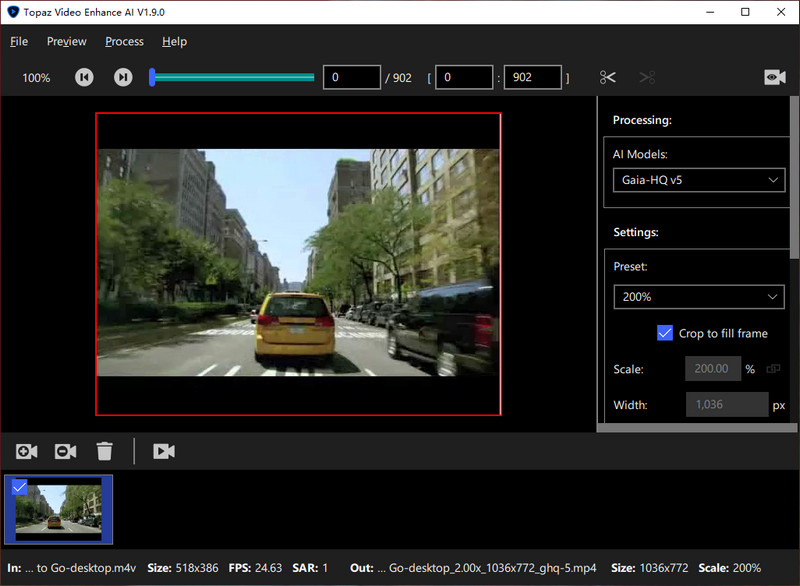800x586 pixels.
Task: Click the Processing: heading
Action: coord(642,120)
